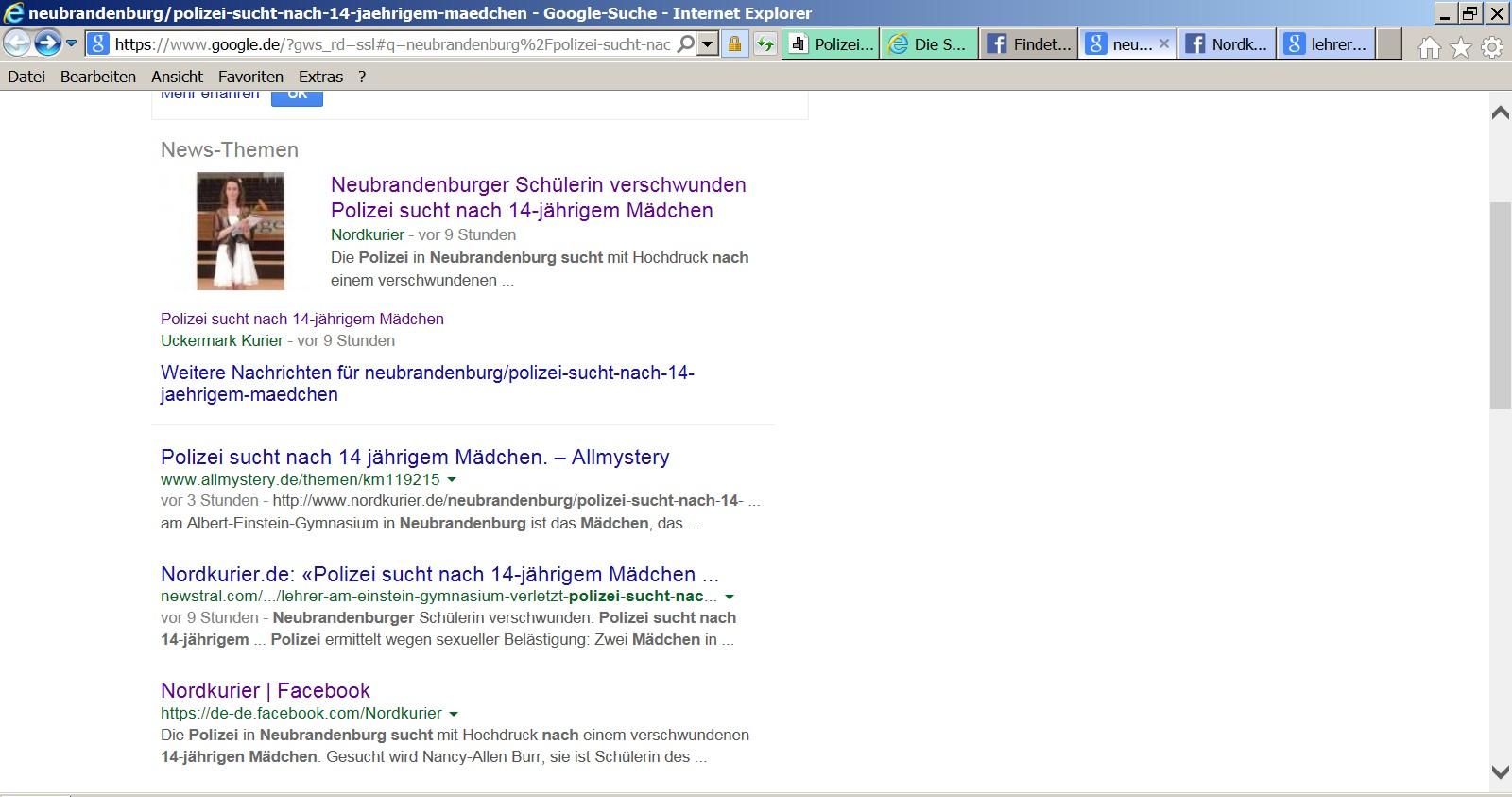This screenshot has height=797, width=1512.
Task: Open the Tools gear icon
Action: pos(1492,47)
